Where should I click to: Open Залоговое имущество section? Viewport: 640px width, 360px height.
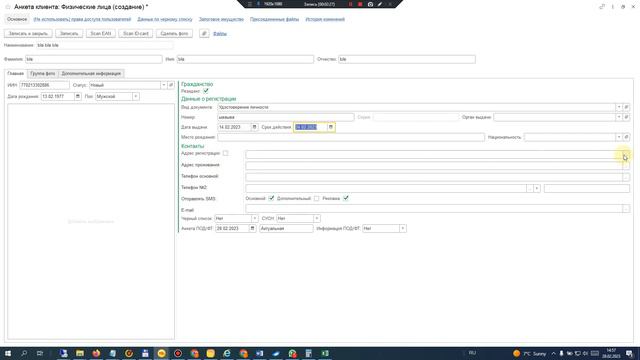221,19
